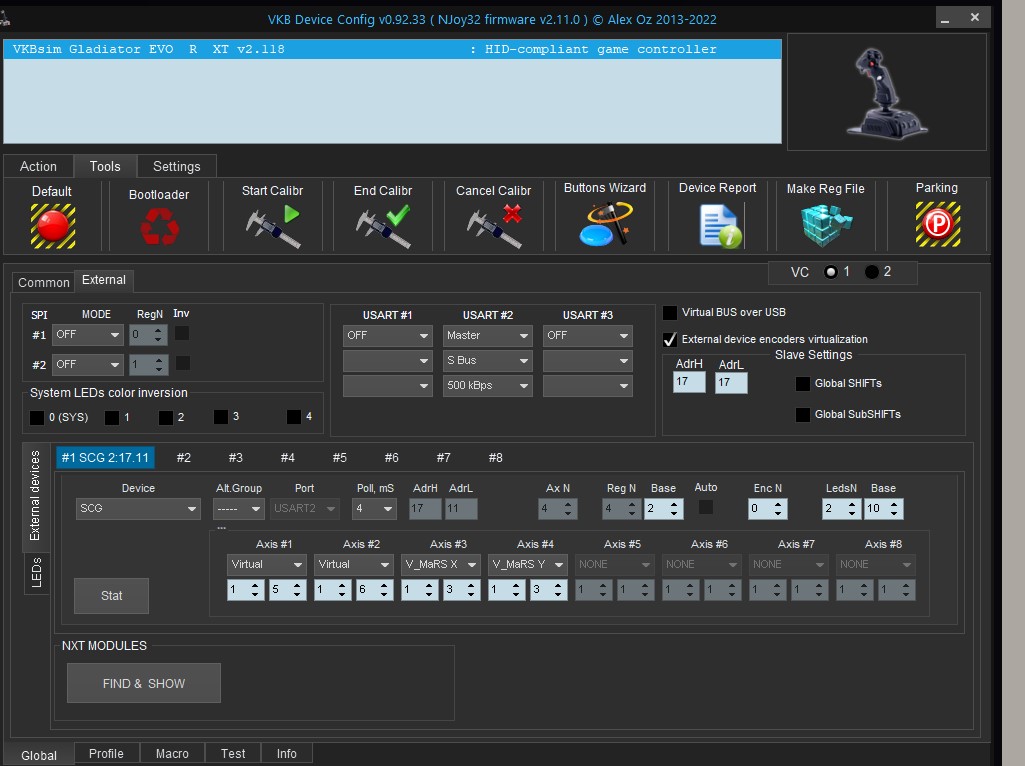This screenshot has height=766, width=1025.
Task: Open the Alt.Group dropdown
Action: tap(239, 508)
